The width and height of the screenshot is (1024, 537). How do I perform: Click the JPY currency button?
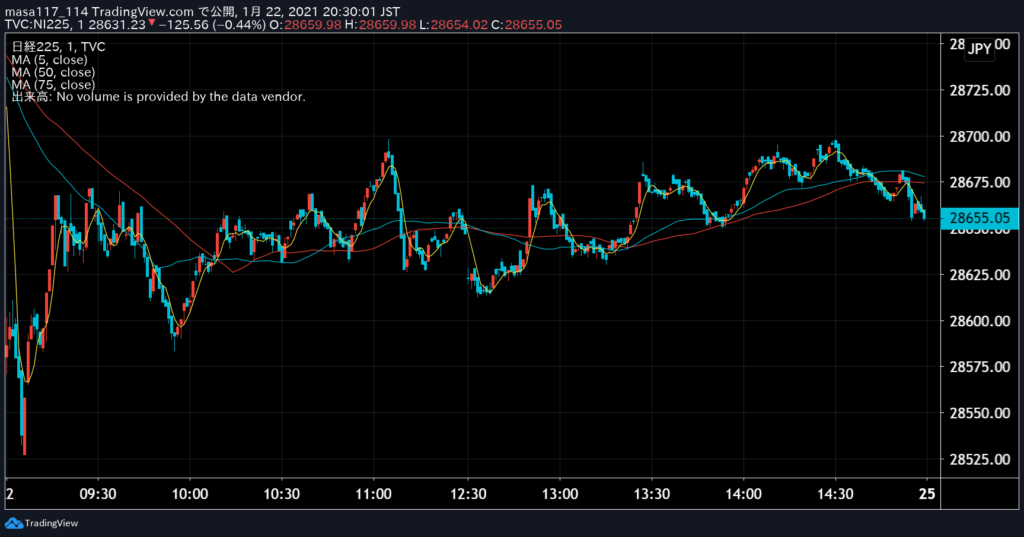pos(980,49)
